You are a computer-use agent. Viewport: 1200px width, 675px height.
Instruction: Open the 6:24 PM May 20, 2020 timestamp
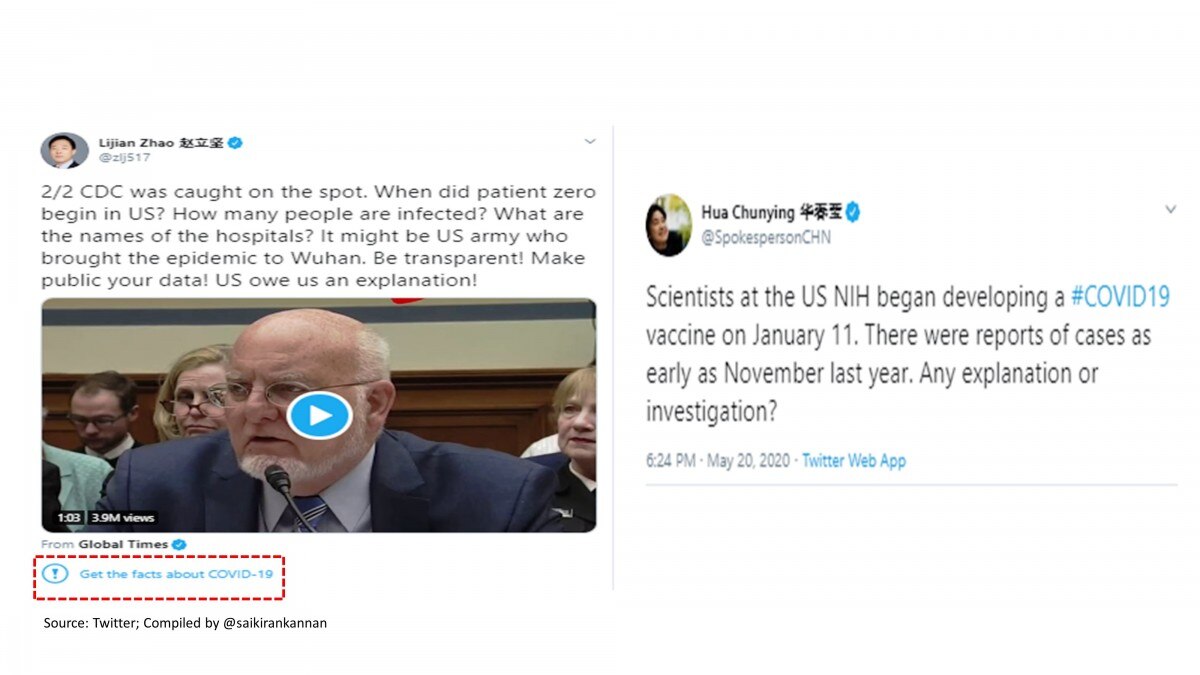point(717,461)
